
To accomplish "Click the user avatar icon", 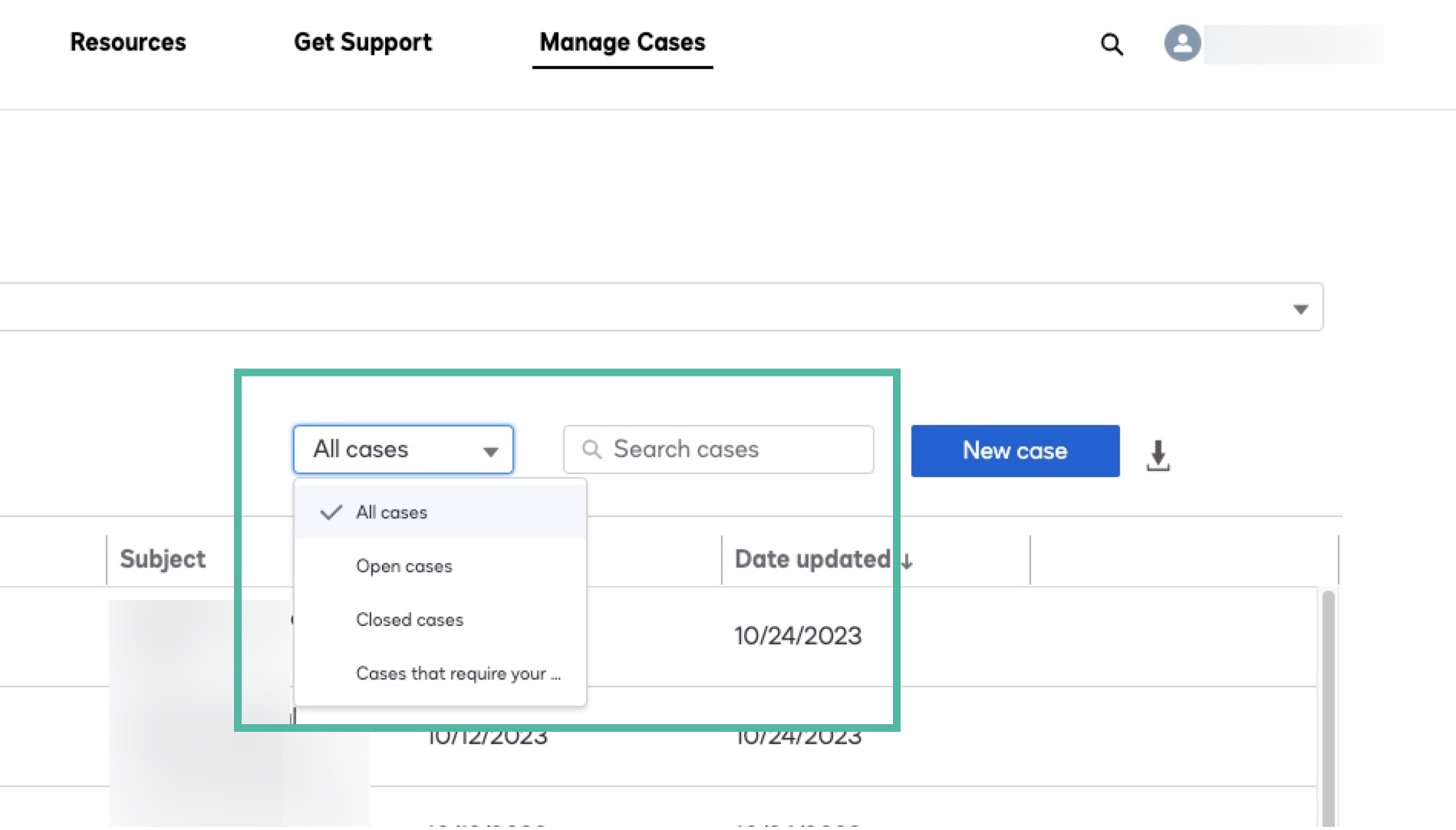I will (x=1181, y=44).
